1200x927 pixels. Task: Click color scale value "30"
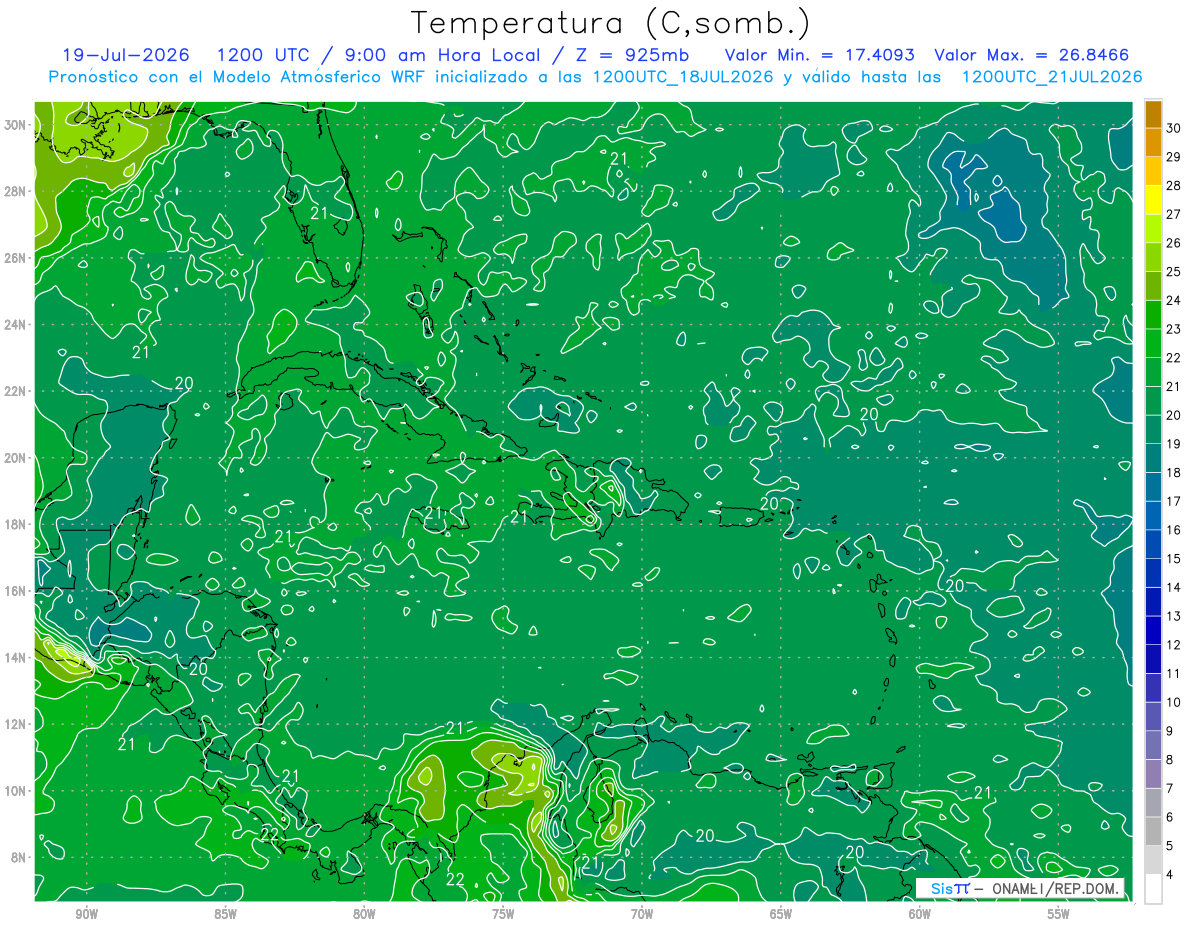(1174, 128)
